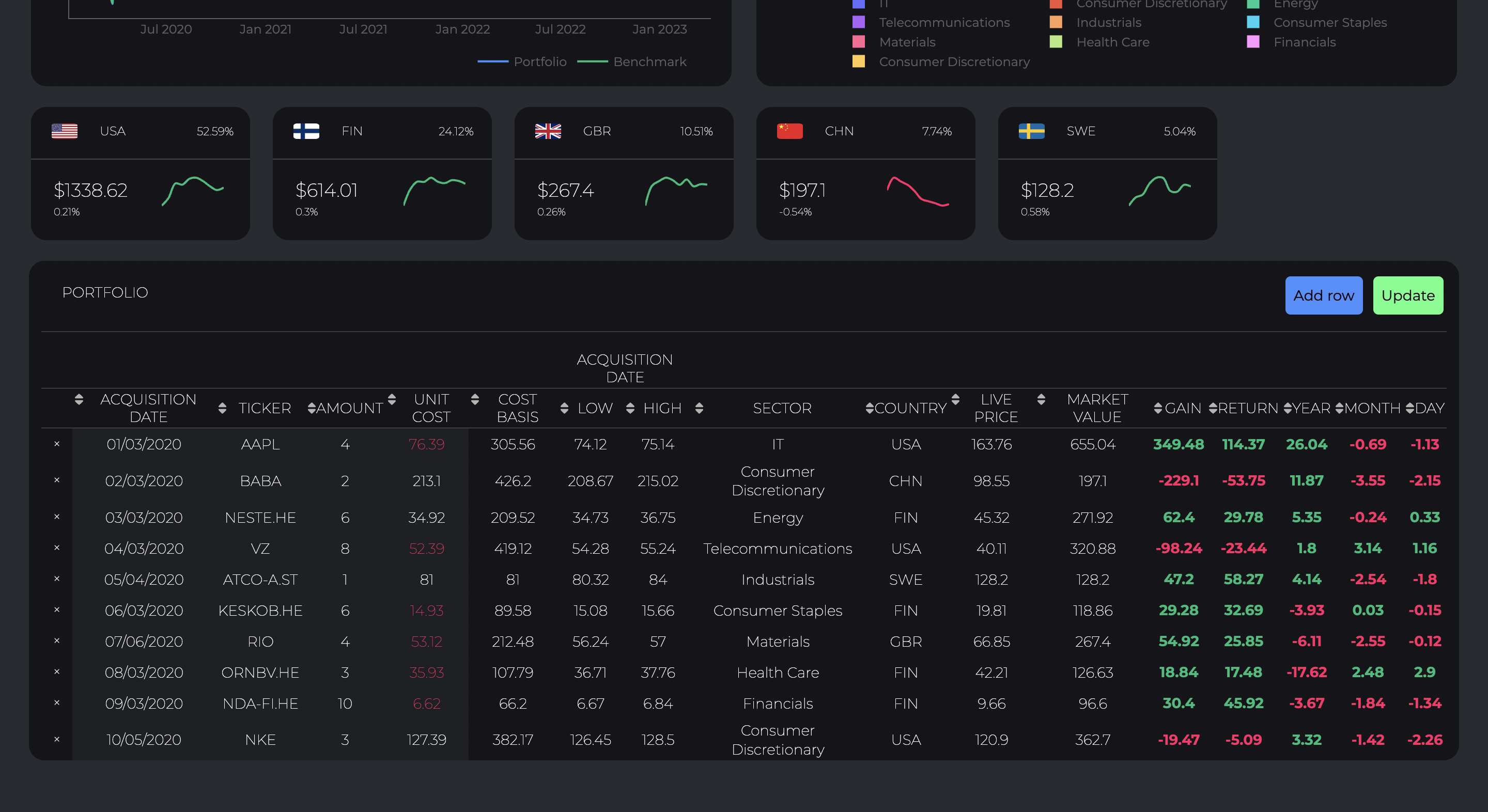The image size is (1488, 812).
Task: Click the VZ gain value -98.24
Action: point(1179,548)
